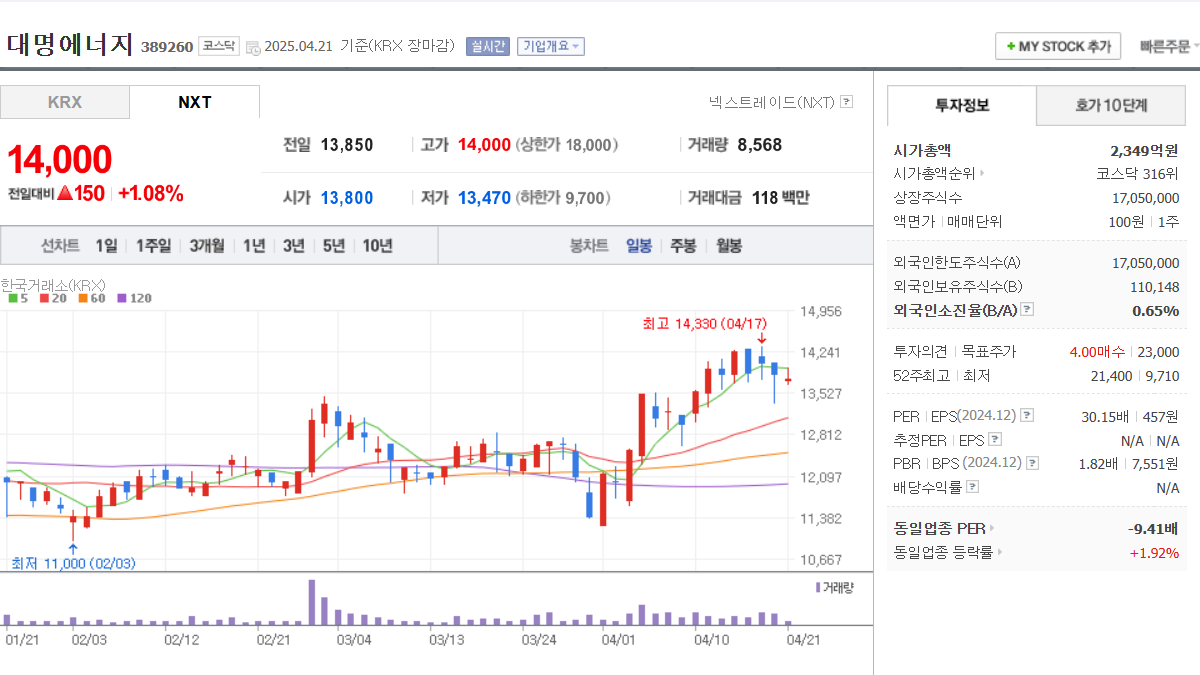Open the help icon beside 배당수익률
The image size is (1200, 675).
click(973, 487)
